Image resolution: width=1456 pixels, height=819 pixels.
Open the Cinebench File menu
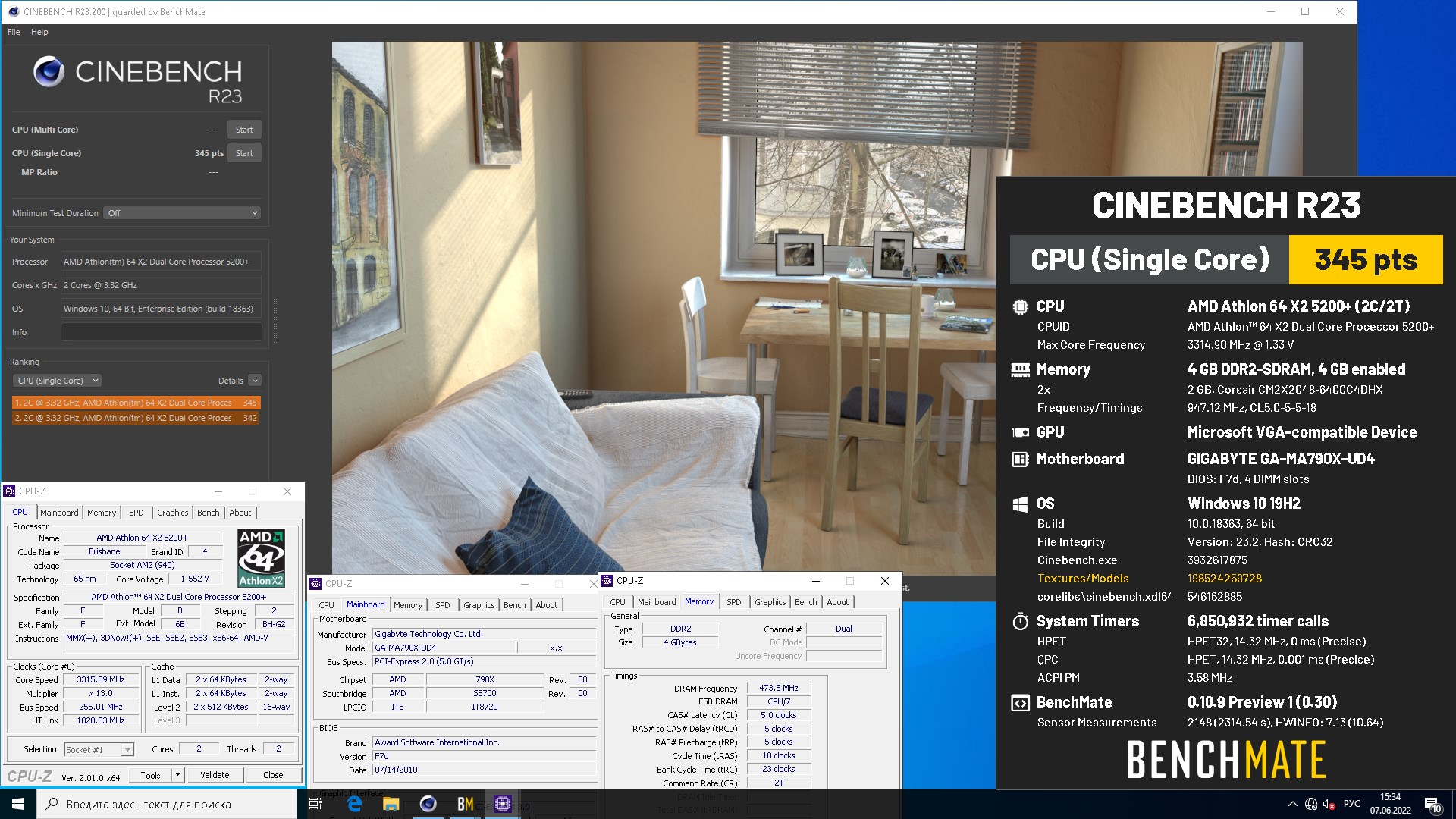[14, 32]
